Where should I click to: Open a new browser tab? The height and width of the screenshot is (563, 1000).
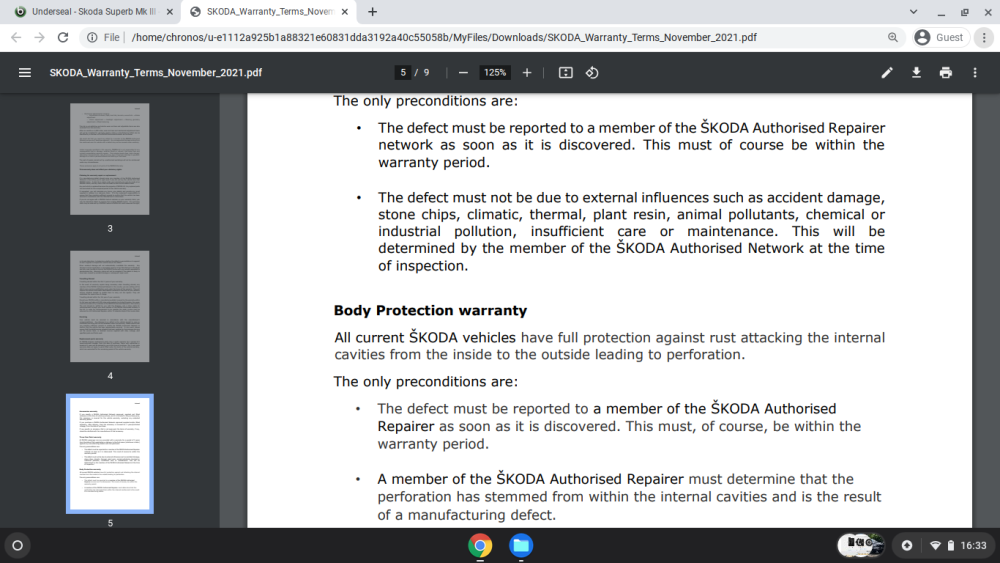(372, 11)
